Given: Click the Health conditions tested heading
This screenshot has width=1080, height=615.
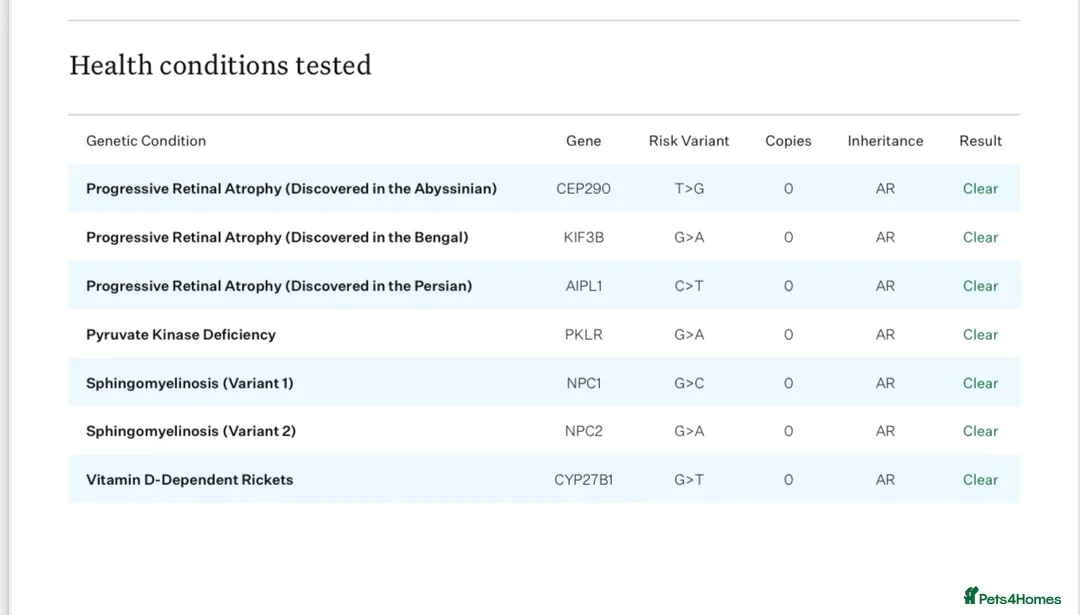Looking at the screenshot, I should click(x=220, y=66).
